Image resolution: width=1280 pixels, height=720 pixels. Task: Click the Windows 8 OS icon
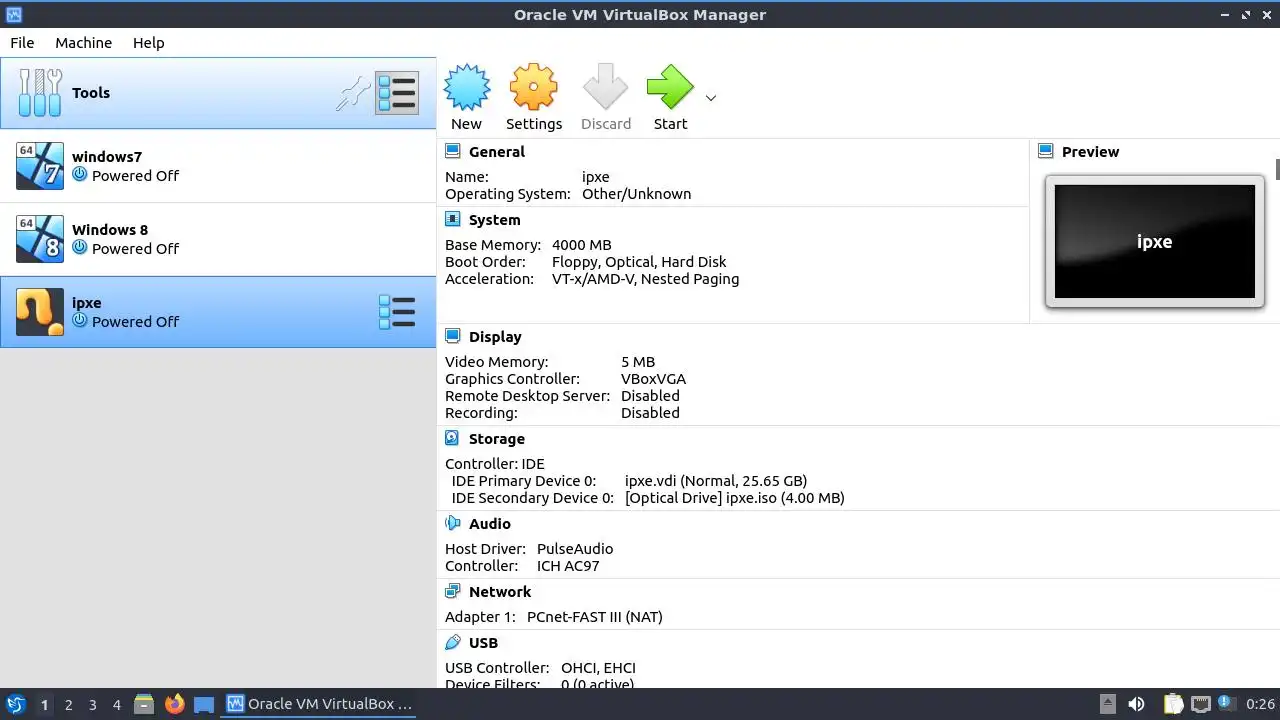(40, 239)
